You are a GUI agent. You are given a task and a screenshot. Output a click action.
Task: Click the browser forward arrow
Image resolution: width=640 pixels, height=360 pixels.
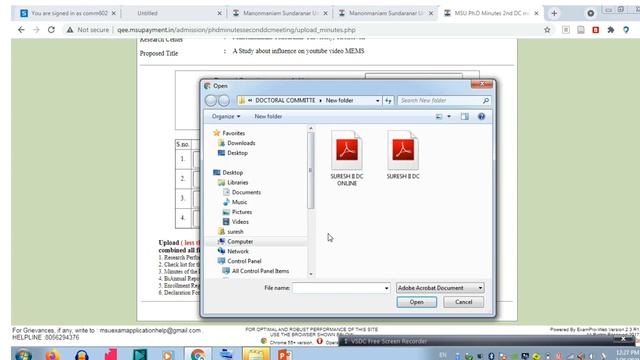[x=36, y=30]
